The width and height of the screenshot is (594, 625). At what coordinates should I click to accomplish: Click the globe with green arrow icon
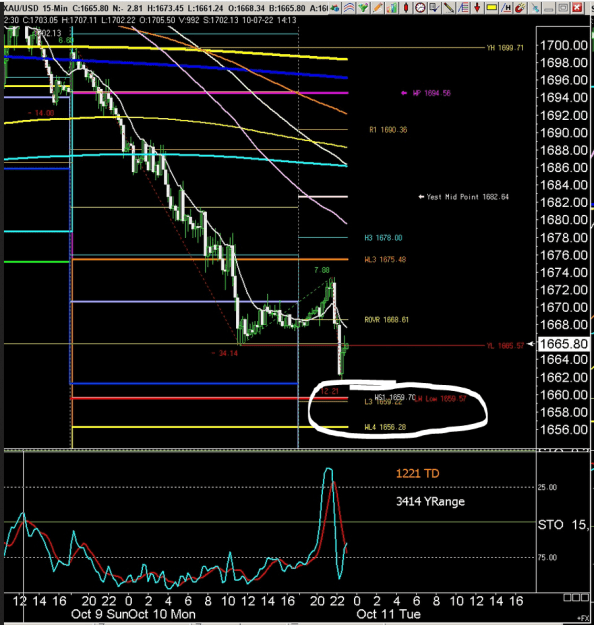[335, 8]
